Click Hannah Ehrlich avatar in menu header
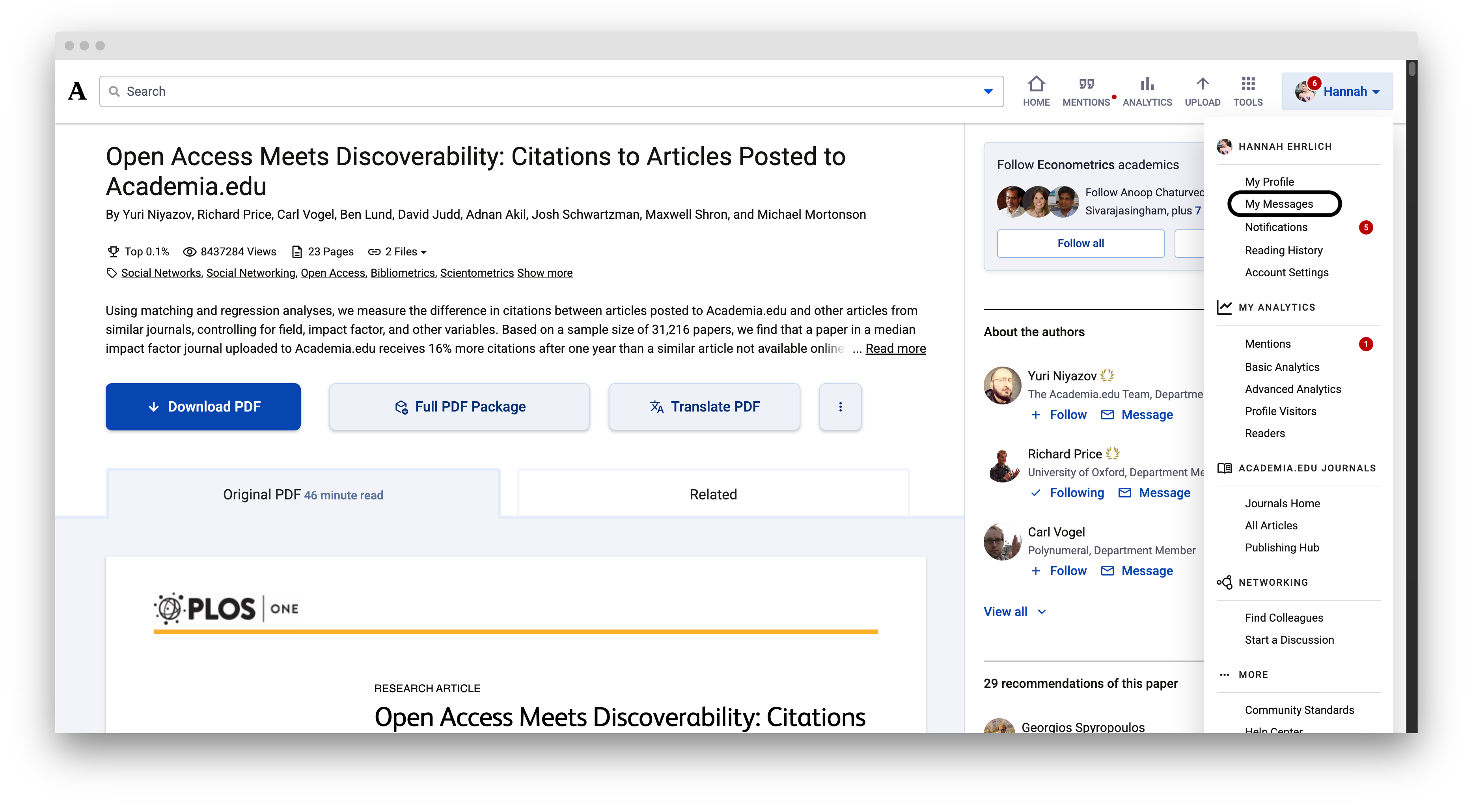The width and height of the screenshot is (1473, 812). pyautogui.click(x=1224, y=146)
